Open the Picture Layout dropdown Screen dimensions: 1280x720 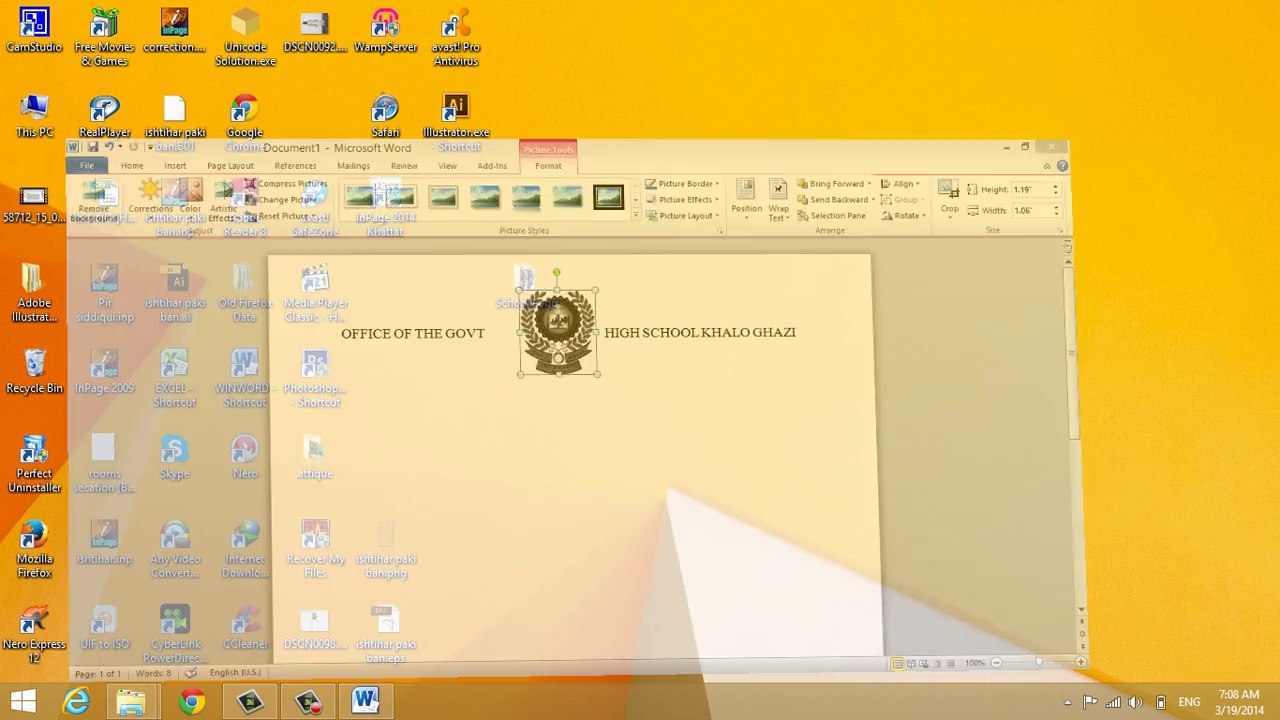point(682,216)
